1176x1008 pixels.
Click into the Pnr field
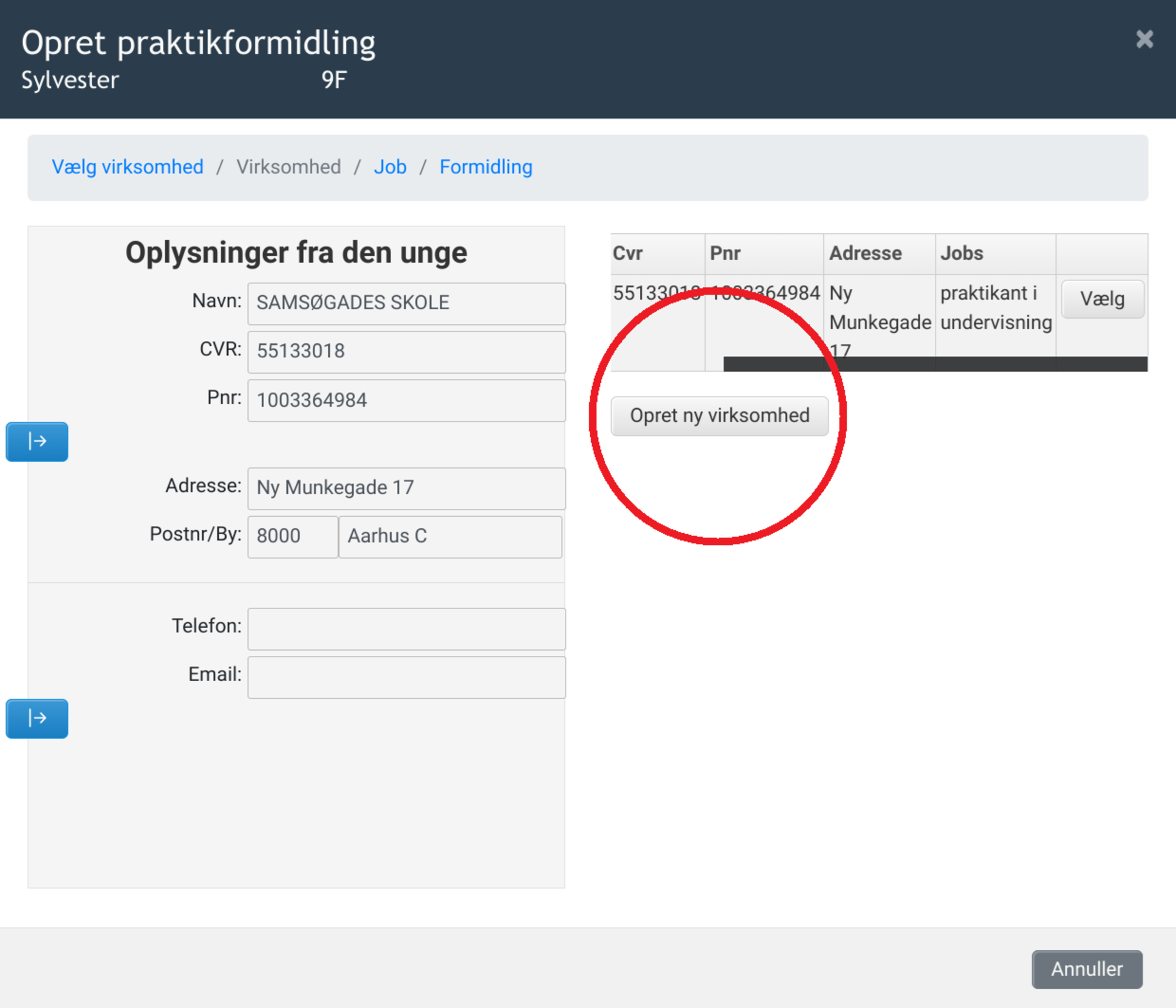click(x=406, y=400)
